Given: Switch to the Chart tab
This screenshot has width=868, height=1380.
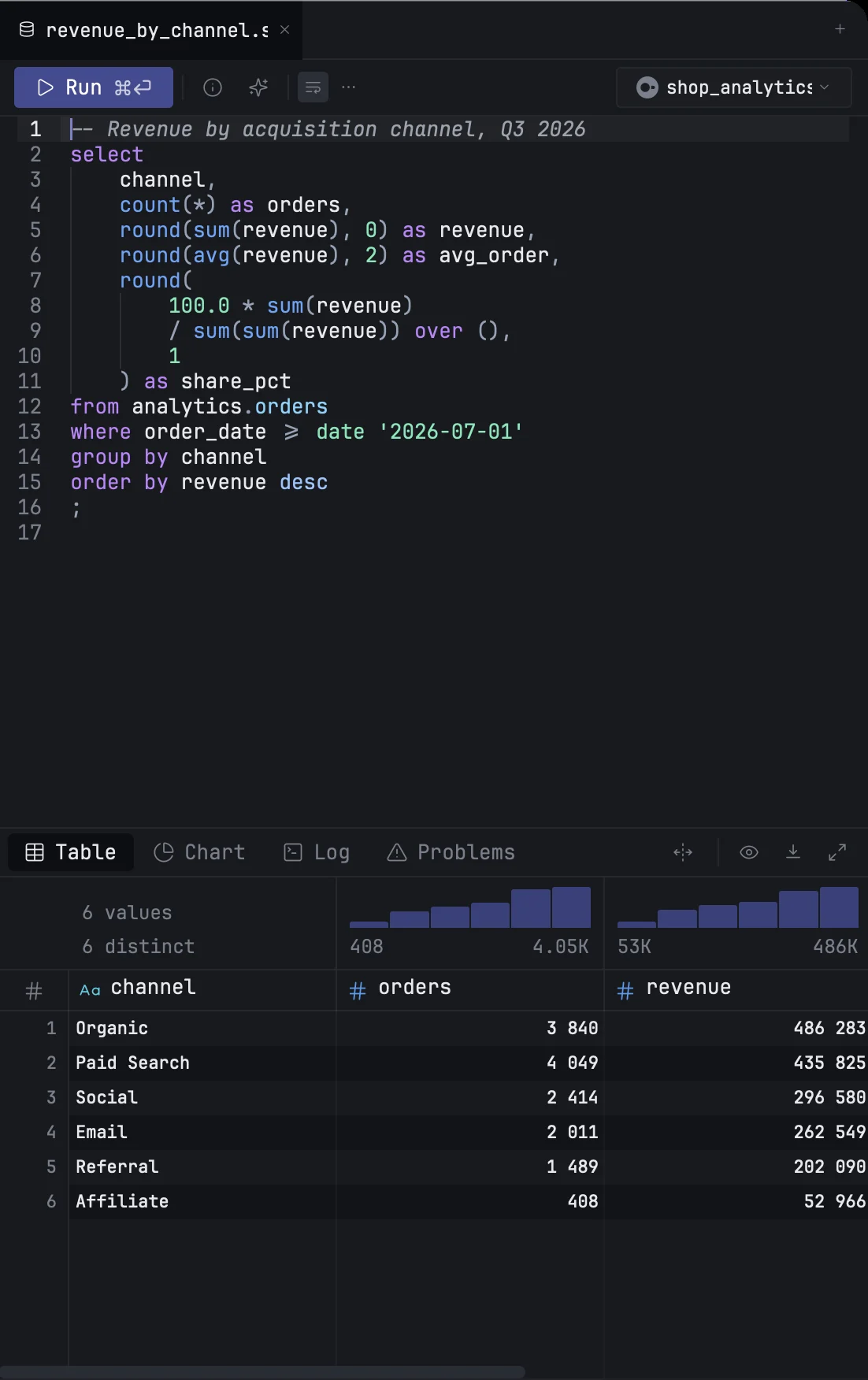Looking at the screenshot, I should click(x=199, y=852).
